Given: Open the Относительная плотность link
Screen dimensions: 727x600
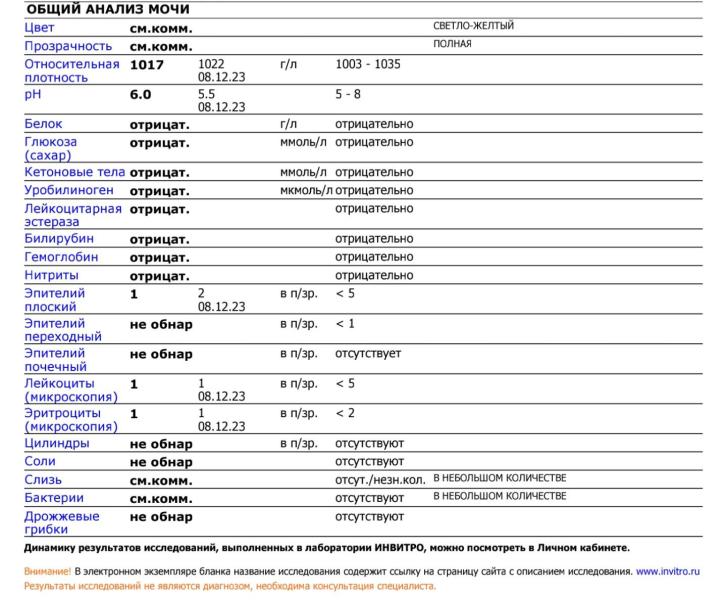Looking at the screenshot, I should [72, 70].
